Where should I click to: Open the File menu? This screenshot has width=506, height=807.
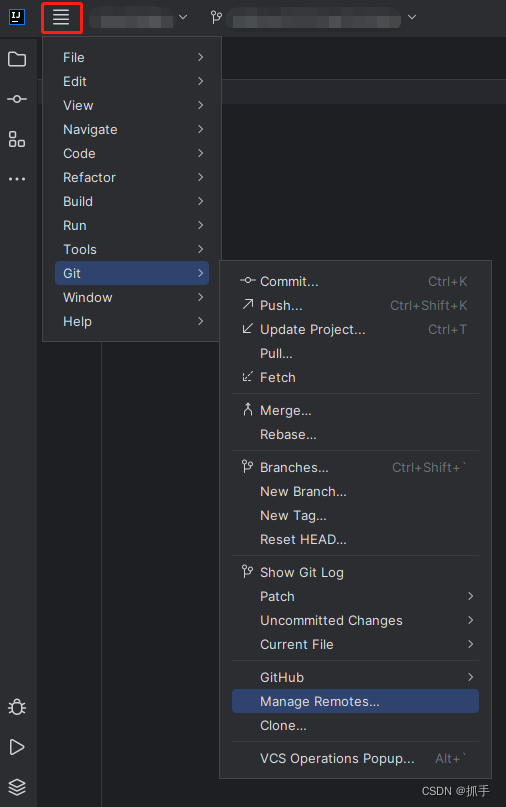tap(132, 57)
